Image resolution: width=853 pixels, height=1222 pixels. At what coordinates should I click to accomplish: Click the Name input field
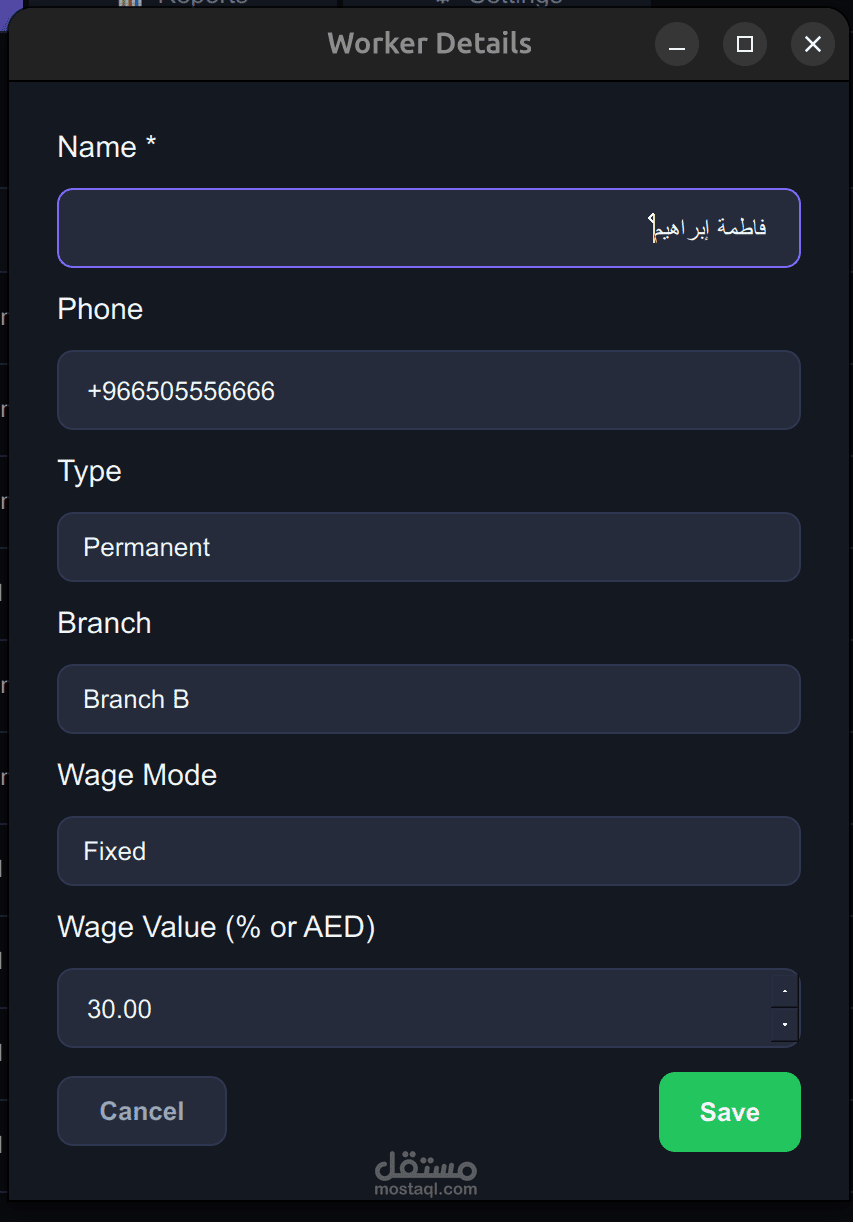(x=428, y=228)
